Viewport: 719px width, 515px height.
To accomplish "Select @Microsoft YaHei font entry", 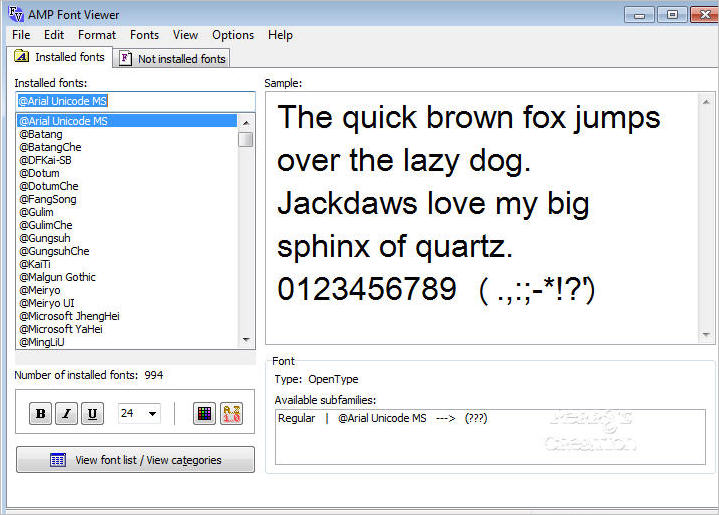I will 61,329.
